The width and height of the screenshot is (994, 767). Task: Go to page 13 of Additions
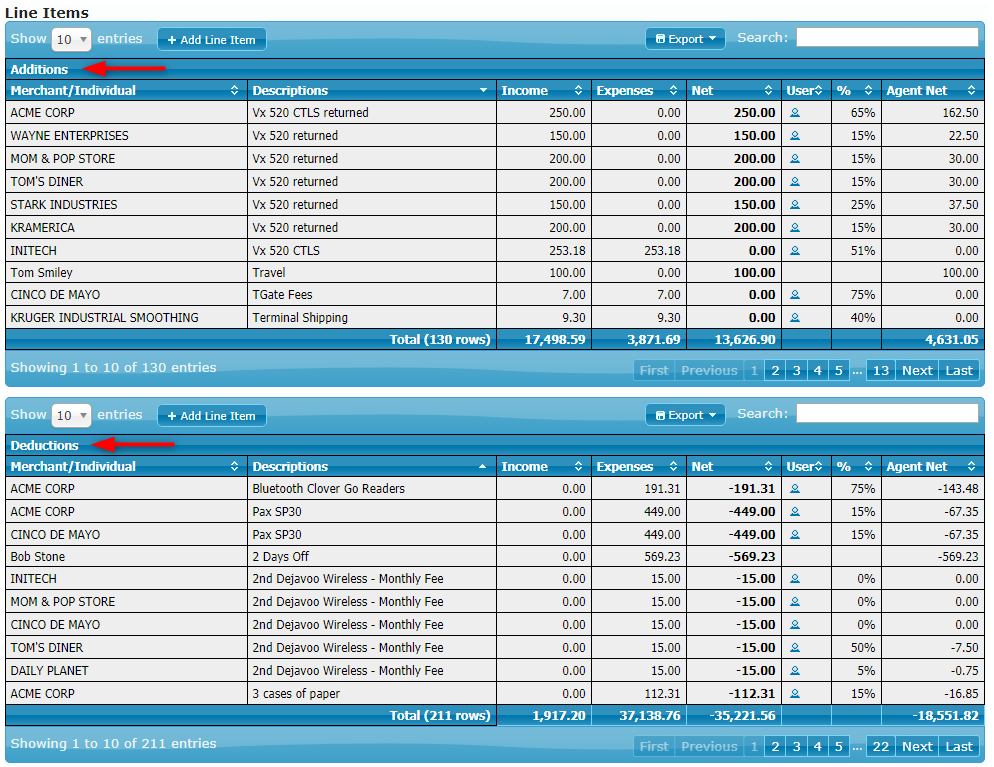881,371
